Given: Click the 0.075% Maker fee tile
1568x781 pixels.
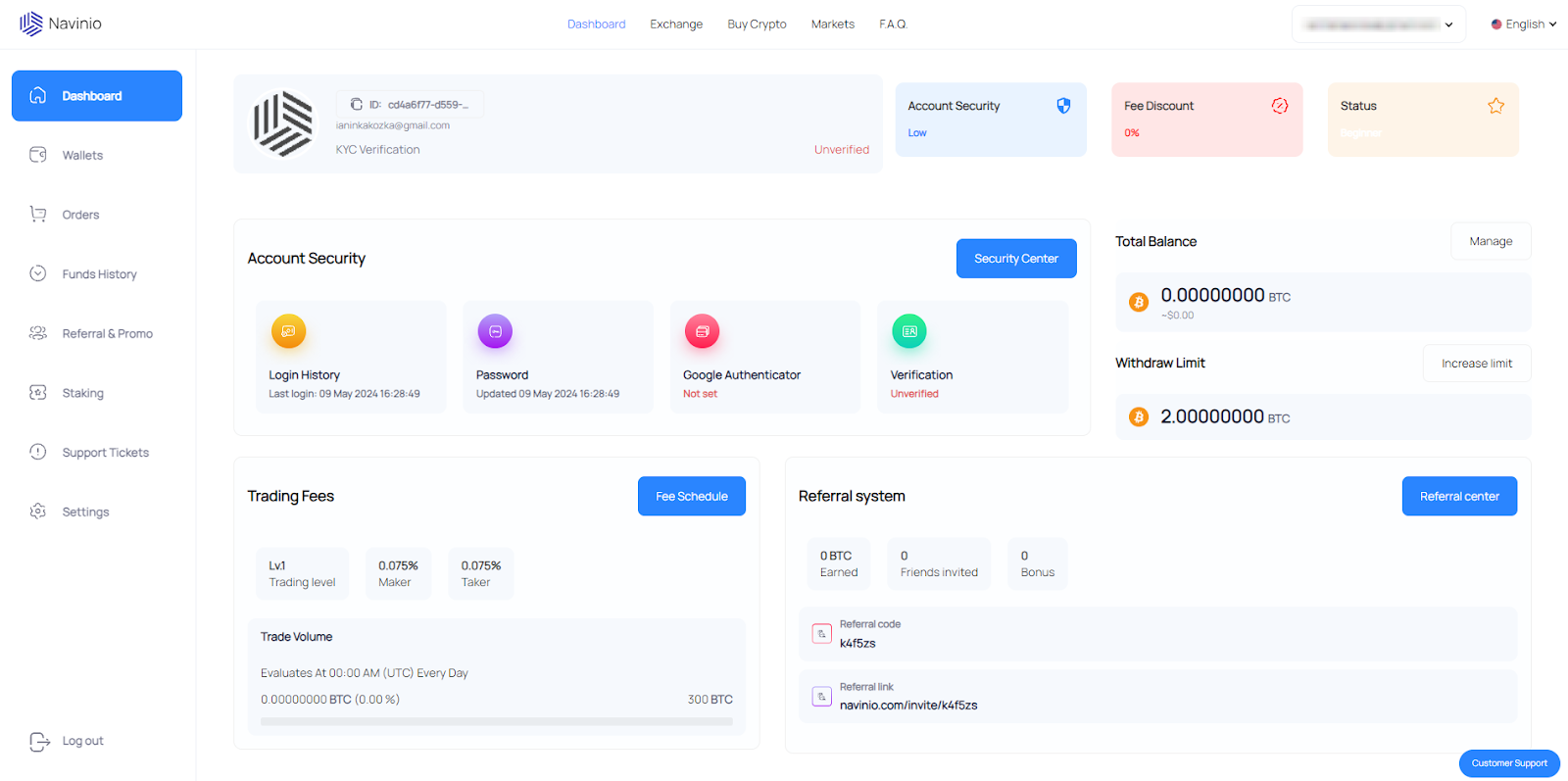Looking at the screenshot, I should (398, 573).
